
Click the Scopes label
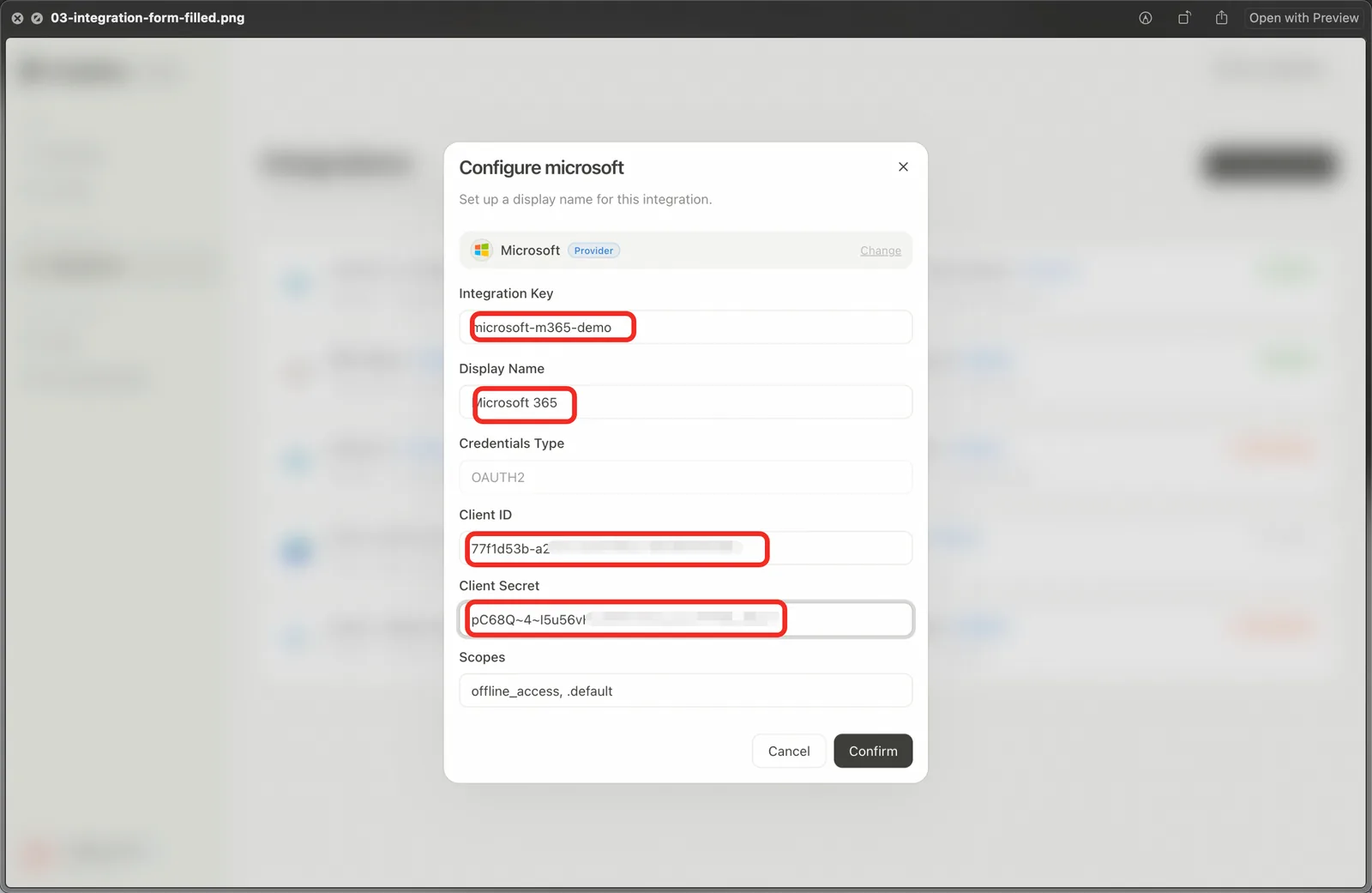(x=482, y=657)
